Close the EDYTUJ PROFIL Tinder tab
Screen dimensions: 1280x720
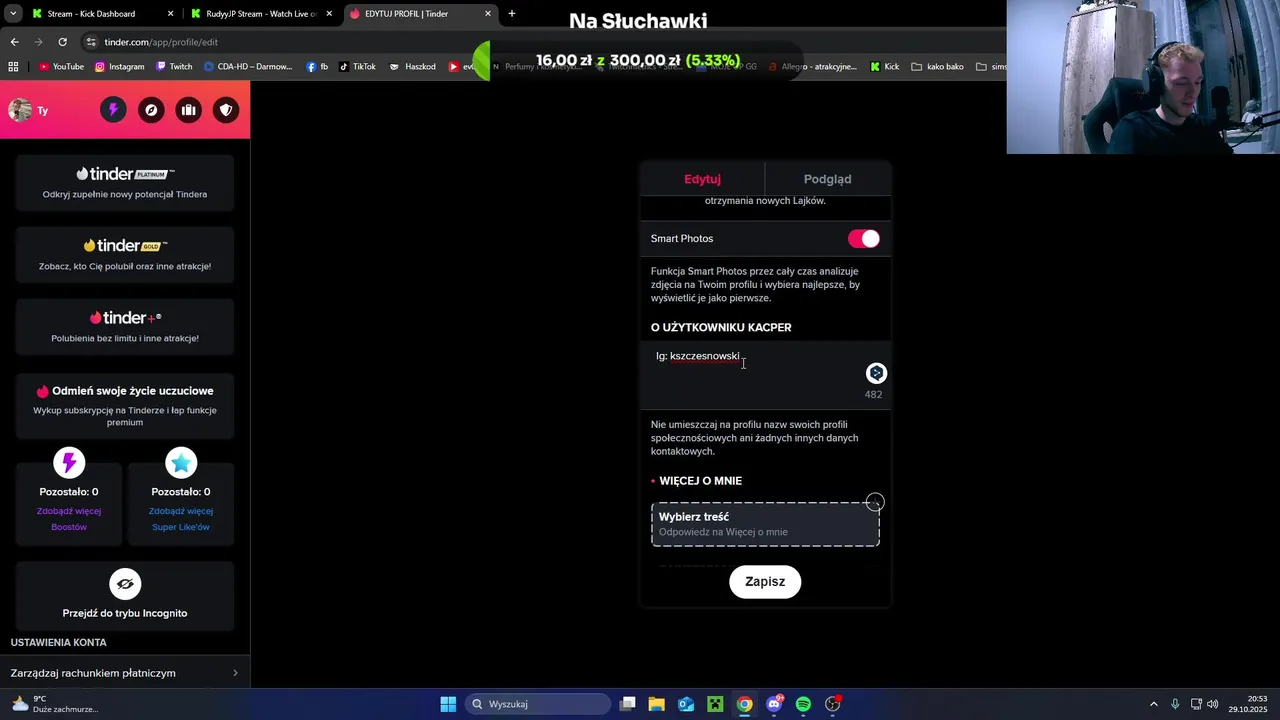[488, 14]
